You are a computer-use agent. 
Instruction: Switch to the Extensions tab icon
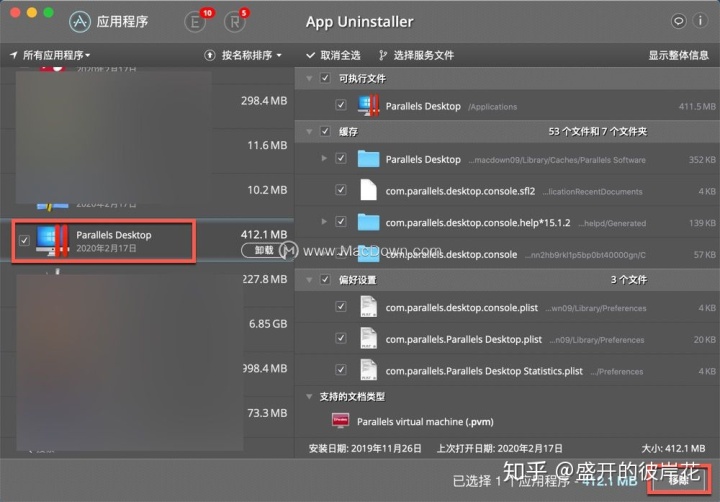tap(195, 22)
